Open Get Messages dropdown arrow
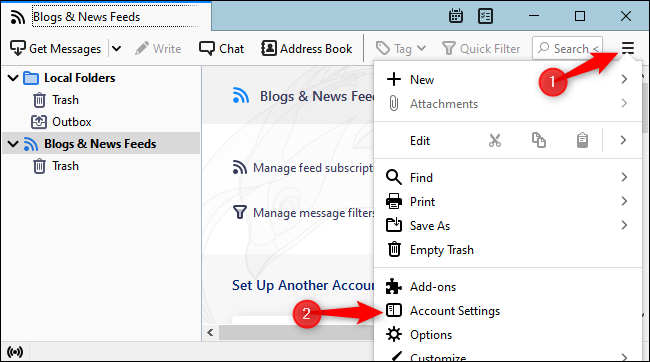 (116, 49)
